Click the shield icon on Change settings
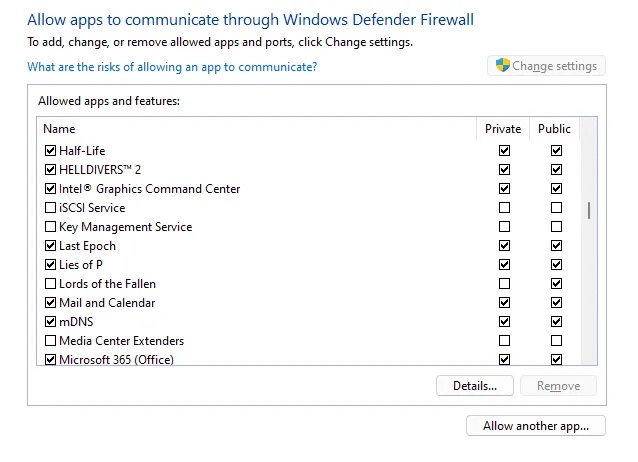638x462 pixels. click(x=503, y=66)
